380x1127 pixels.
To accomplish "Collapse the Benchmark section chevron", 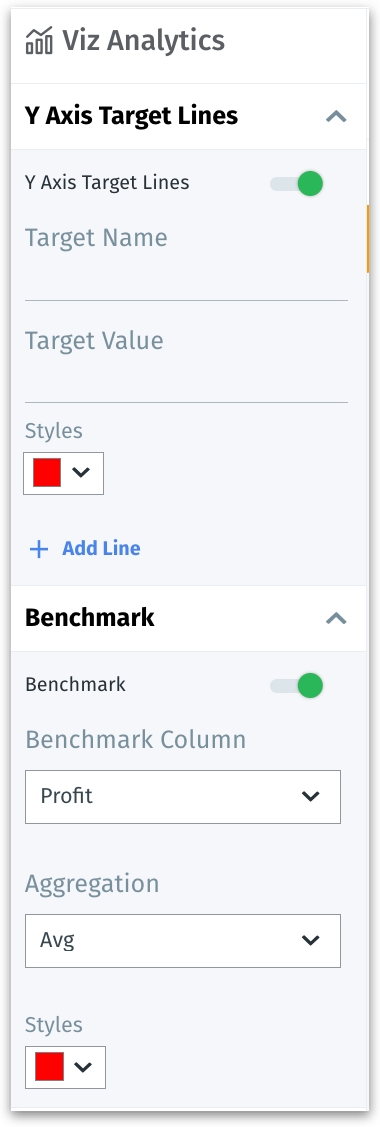I will tap(336, 618).
